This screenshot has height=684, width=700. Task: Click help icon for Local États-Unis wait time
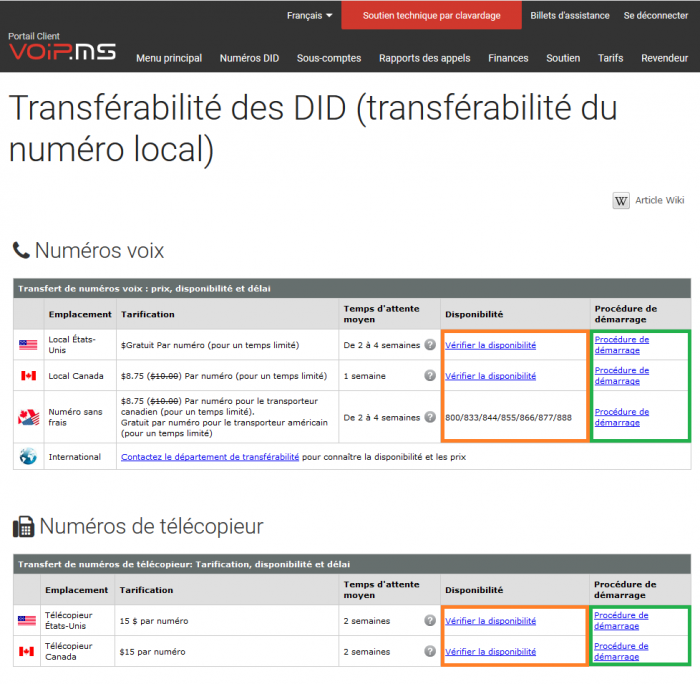430,345
